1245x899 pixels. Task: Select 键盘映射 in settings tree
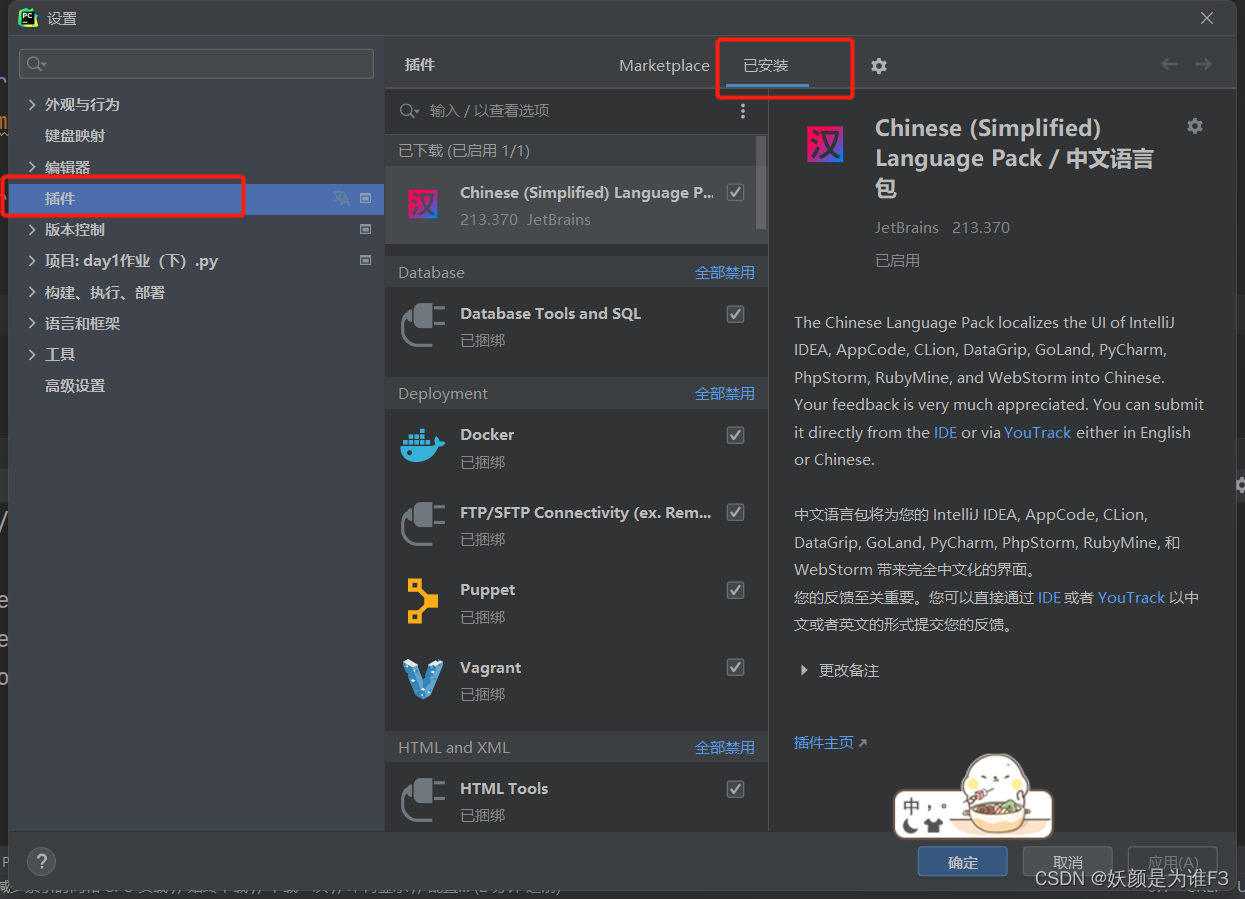point(75,135)
